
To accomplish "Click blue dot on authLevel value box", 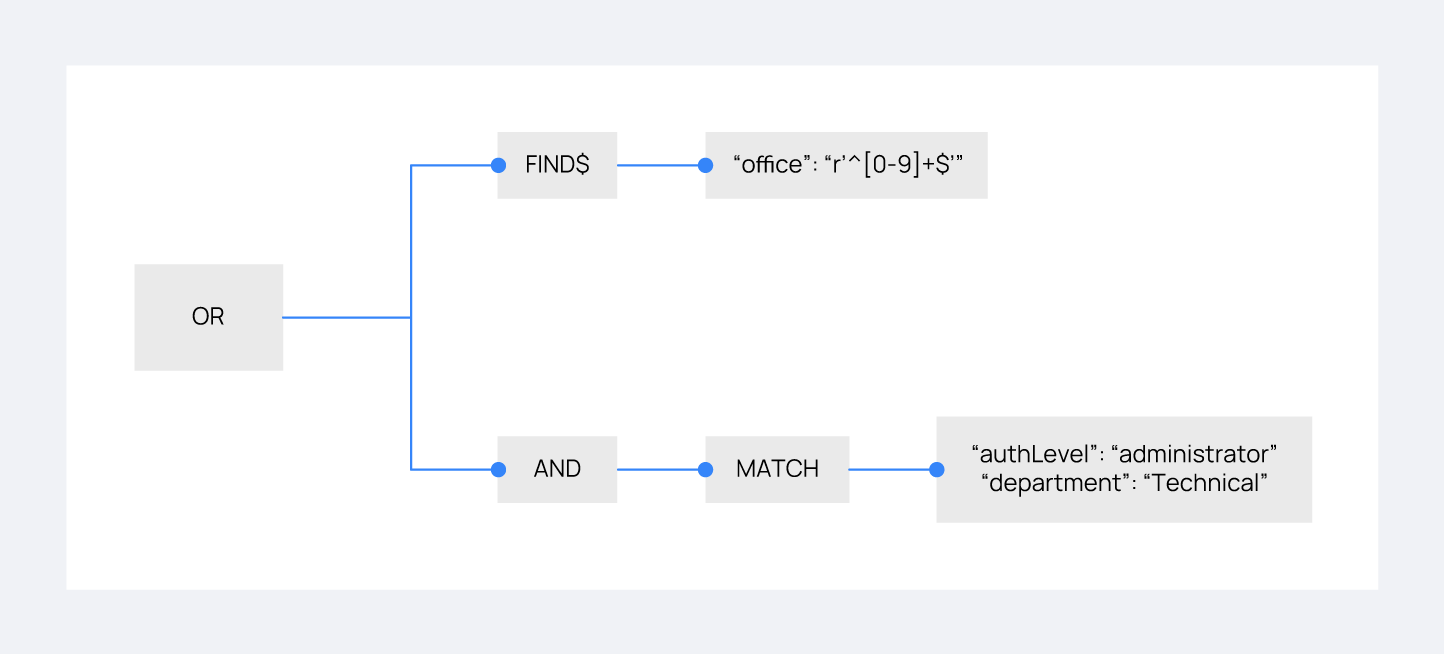I will click(x=937, y=469).
